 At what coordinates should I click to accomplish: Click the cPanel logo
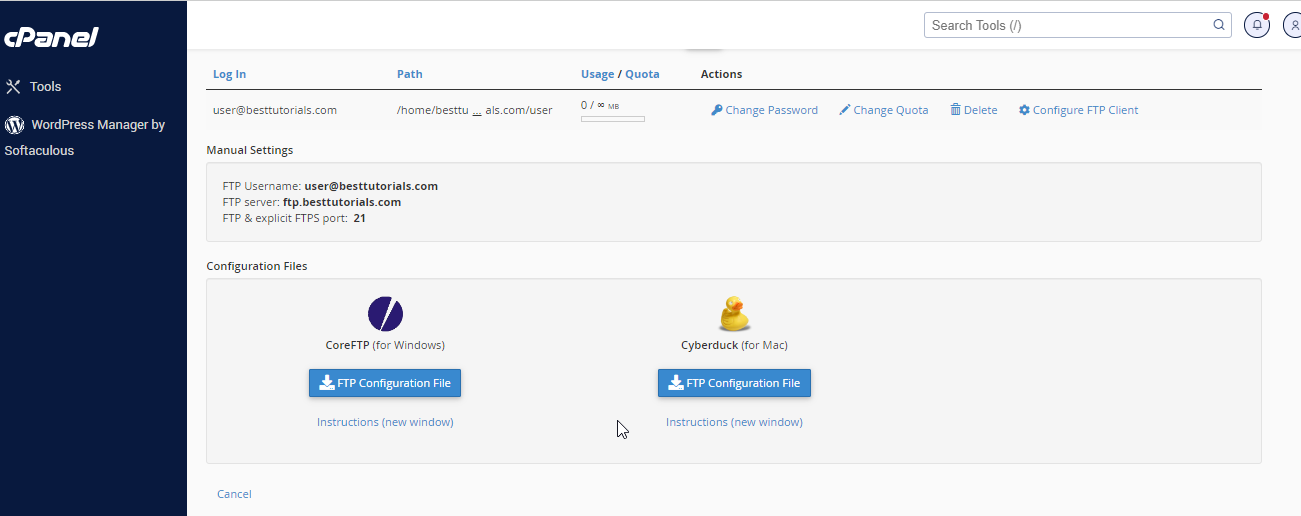tap(51, 37)
